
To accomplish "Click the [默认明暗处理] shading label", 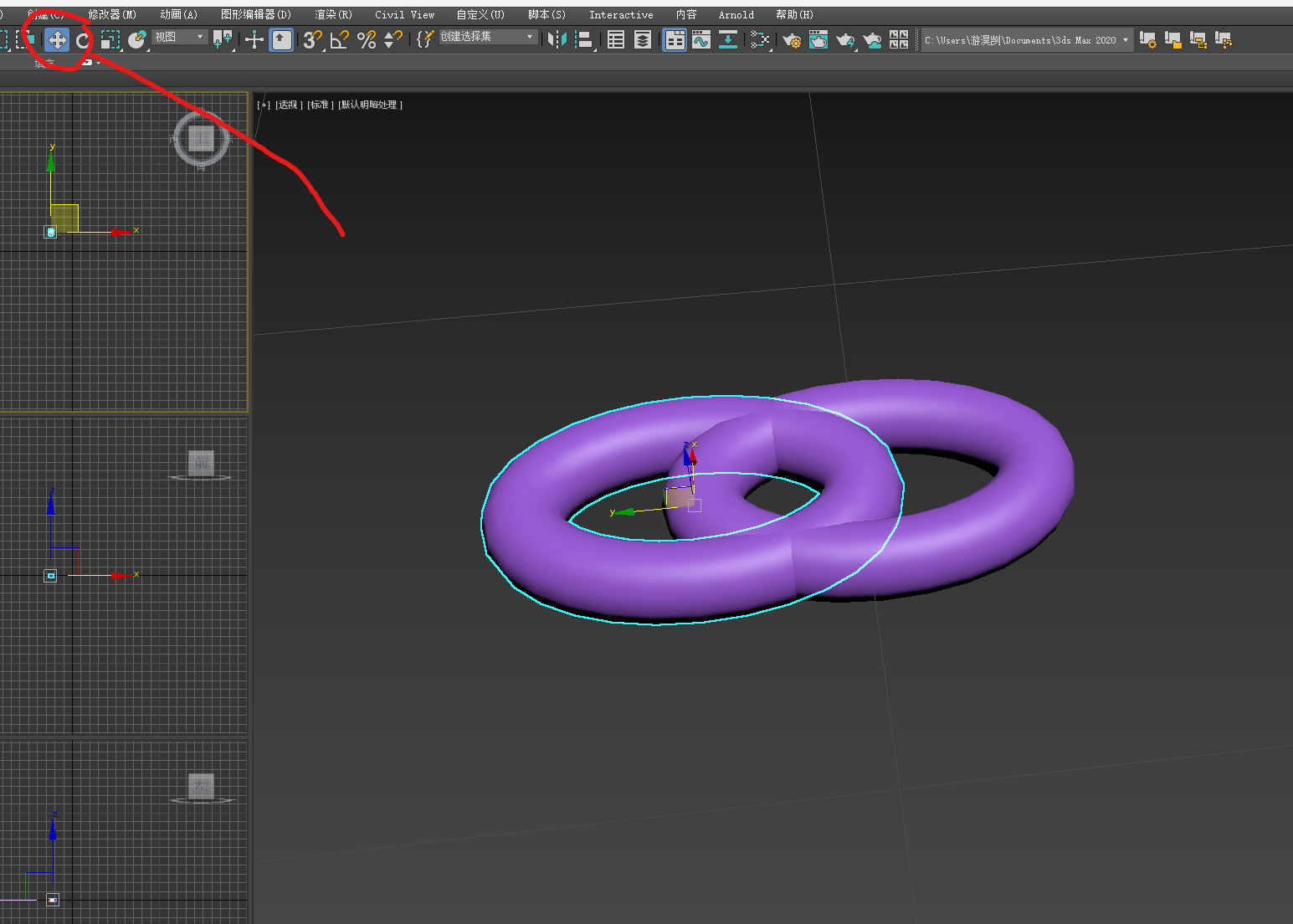I will point(371,105).
